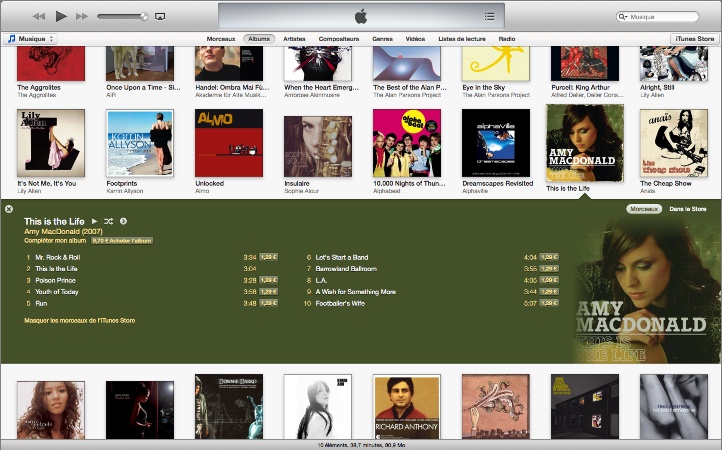Buy the album with Acheter l'album button
This screenshot has width=722, height=451.
coord(122,240)
